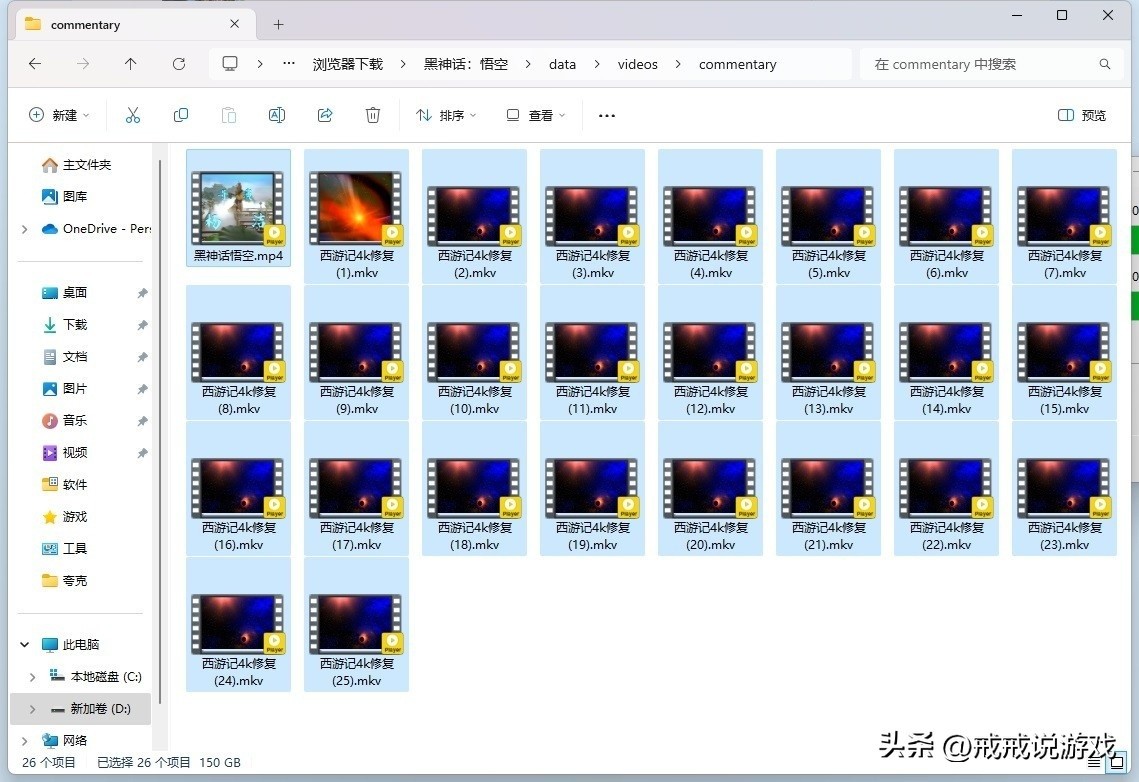Open the three-dot more options menu
The width and height of the screenshot is (1139, 782).
[x=607, y=115]
